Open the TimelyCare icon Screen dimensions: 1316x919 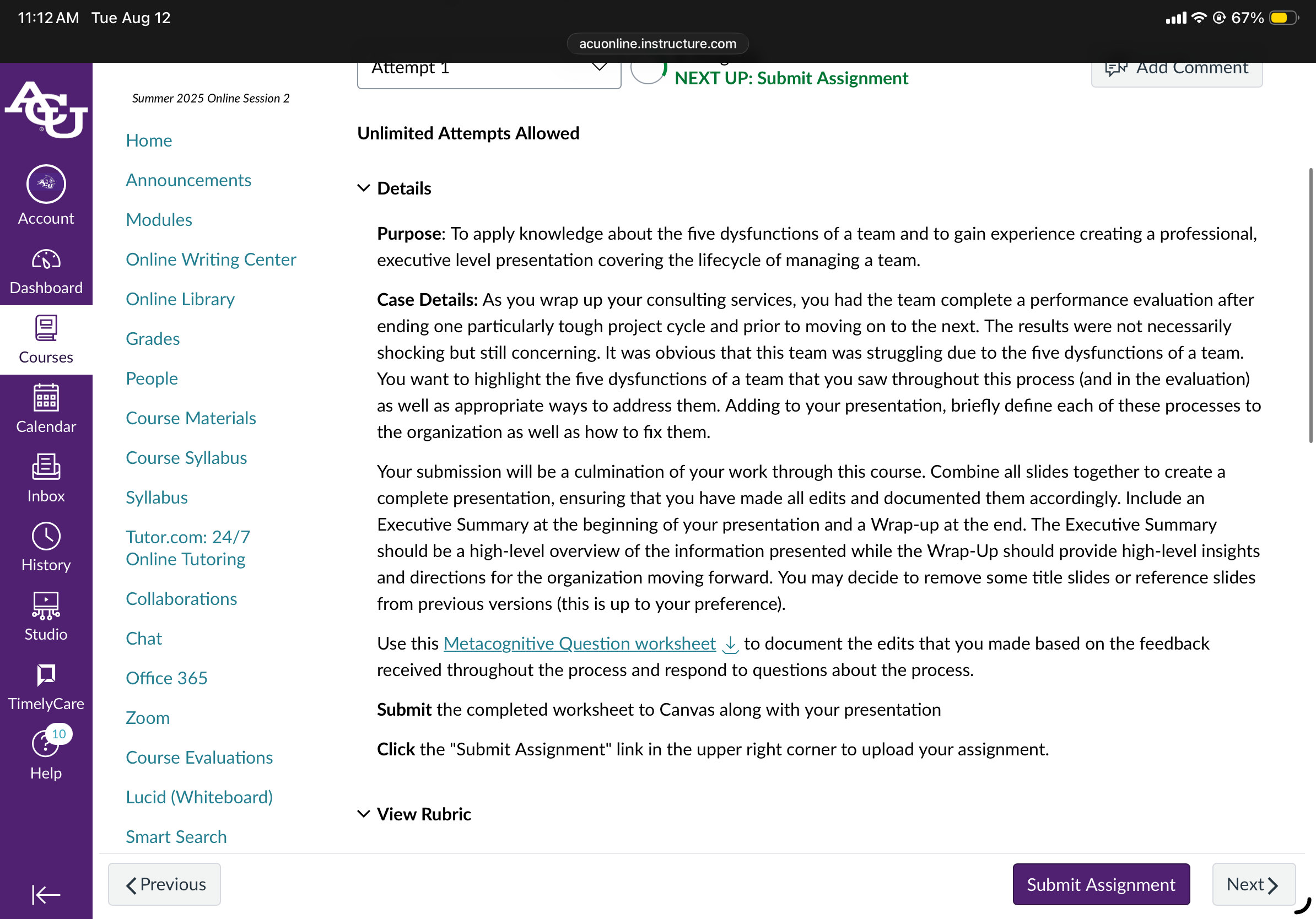tap(46, 675)
